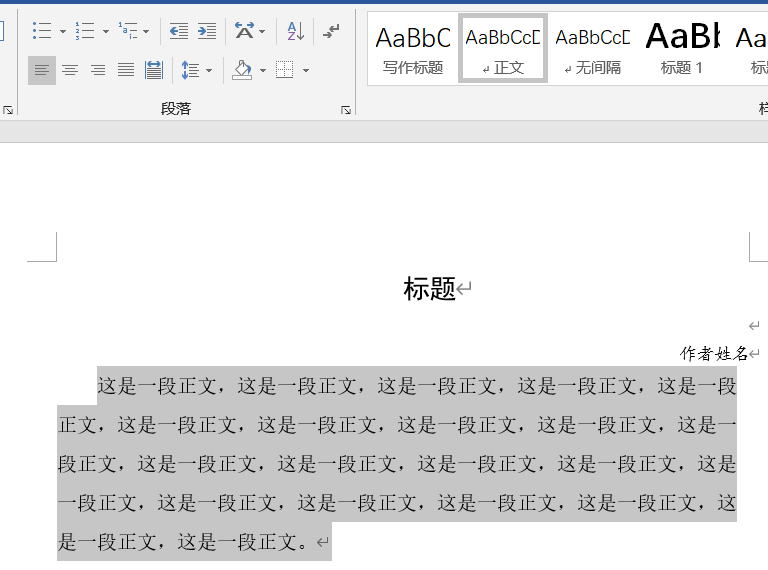768x570 pixels.
Task: Apply 正文 style
Action: click(503, 49)
